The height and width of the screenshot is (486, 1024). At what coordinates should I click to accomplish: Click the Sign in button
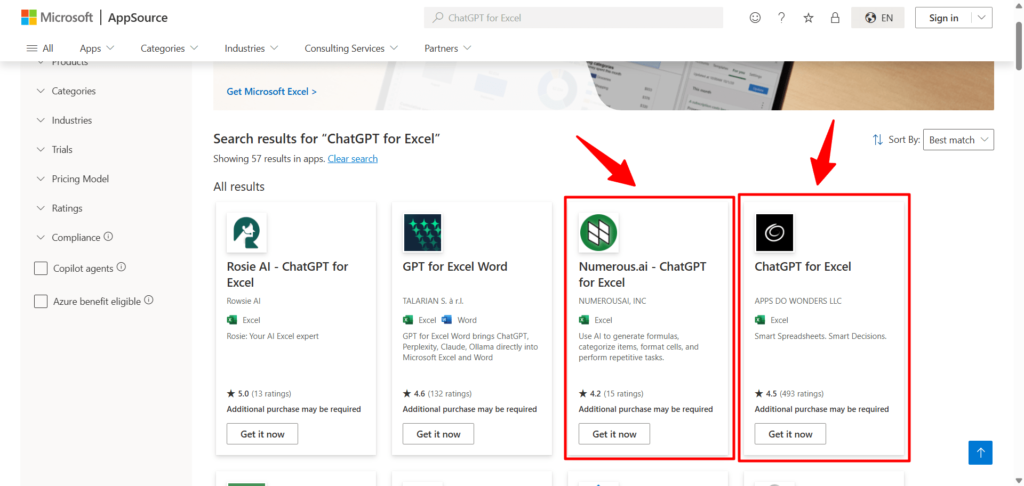point(944,18)
